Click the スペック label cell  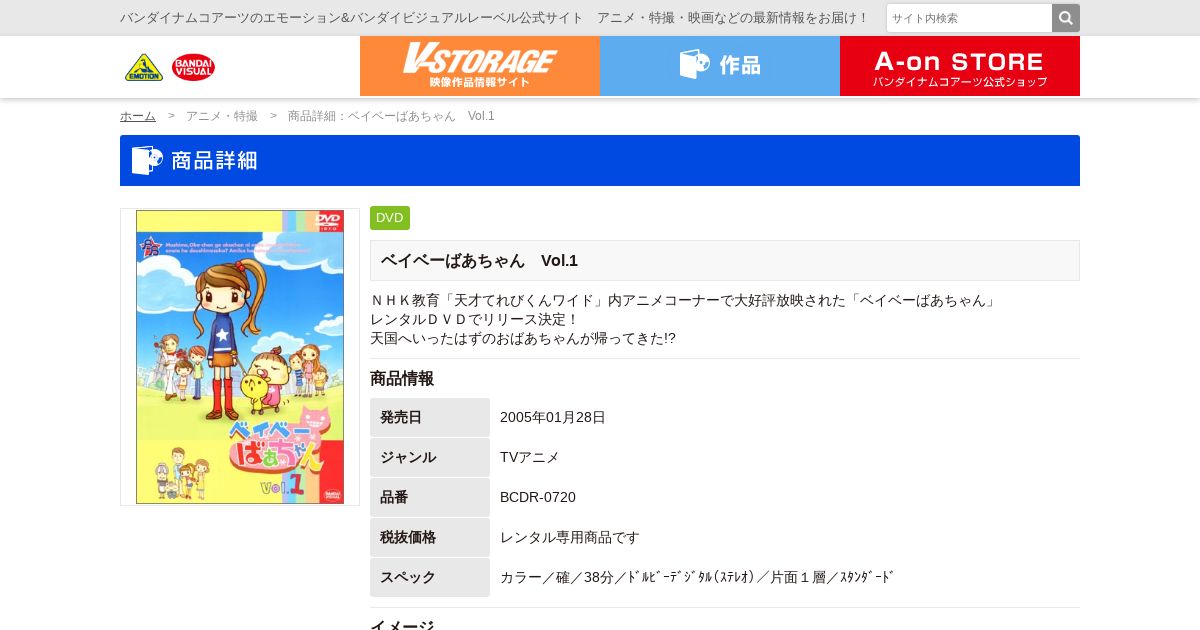pos(430,577)
